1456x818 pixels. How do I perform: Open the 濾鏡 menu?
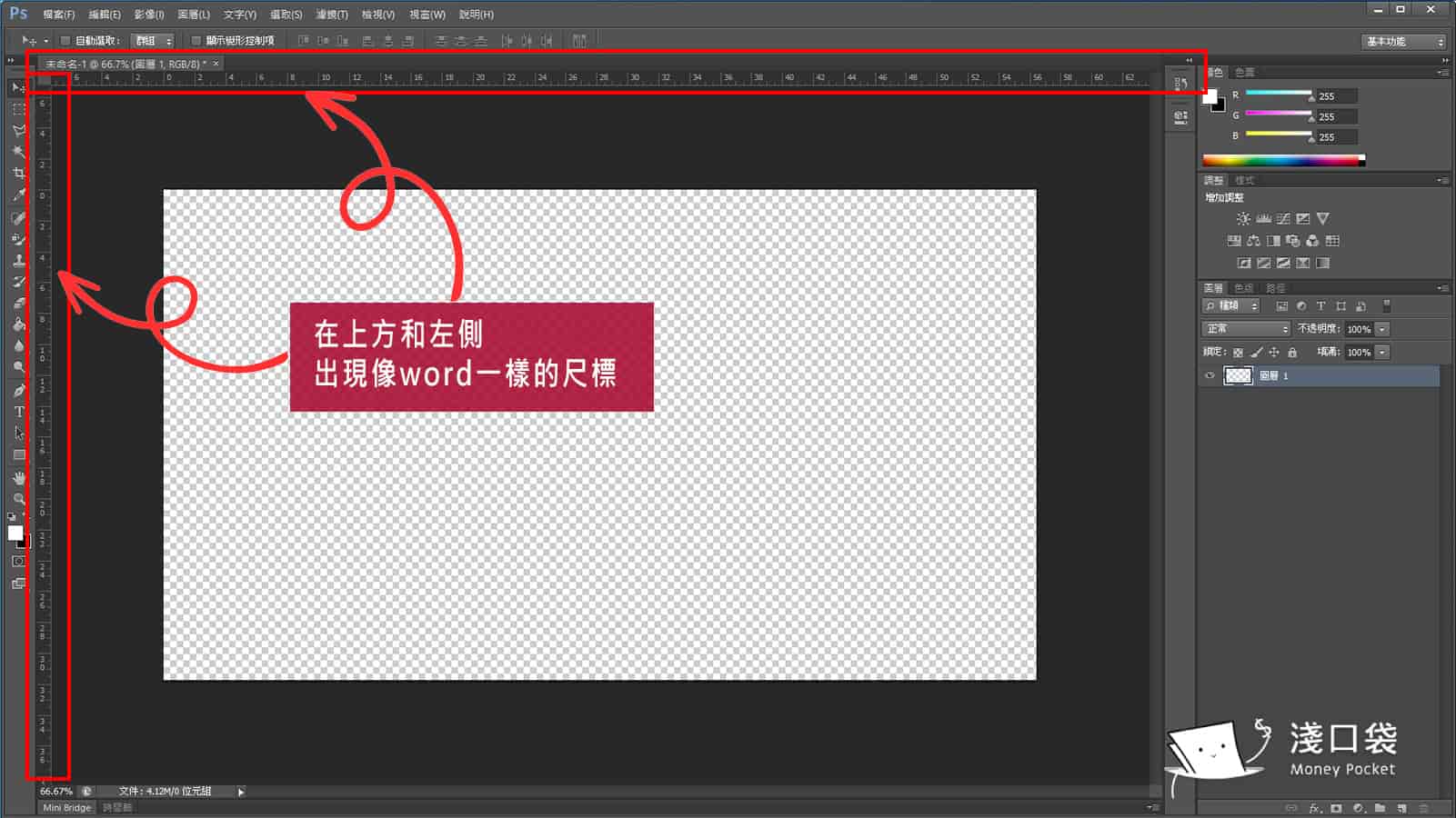pyautogui.click(x=331, y=15)
